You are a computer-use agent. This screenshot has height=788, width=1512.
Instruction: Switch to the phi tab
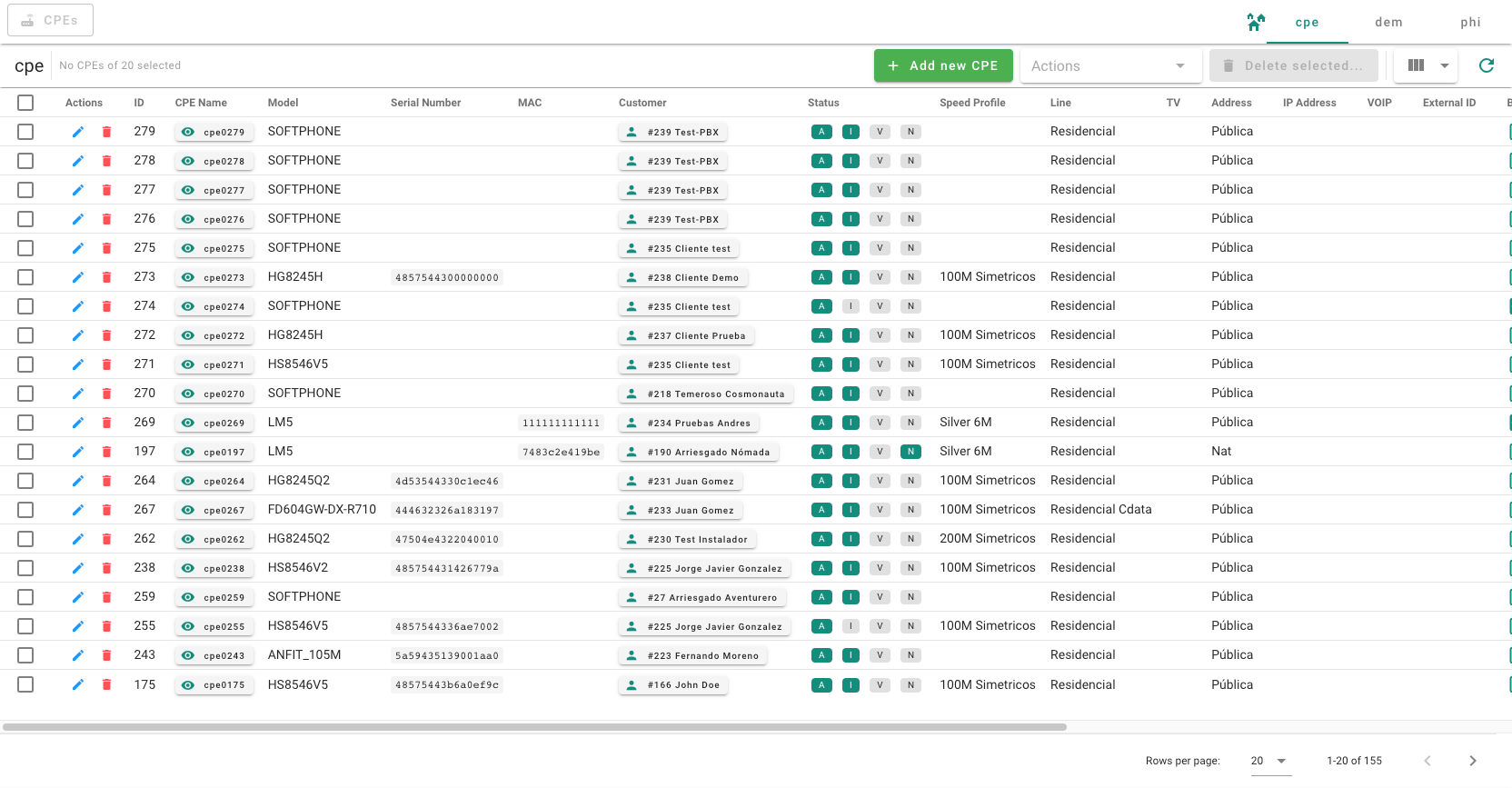tap(1470, 22)
